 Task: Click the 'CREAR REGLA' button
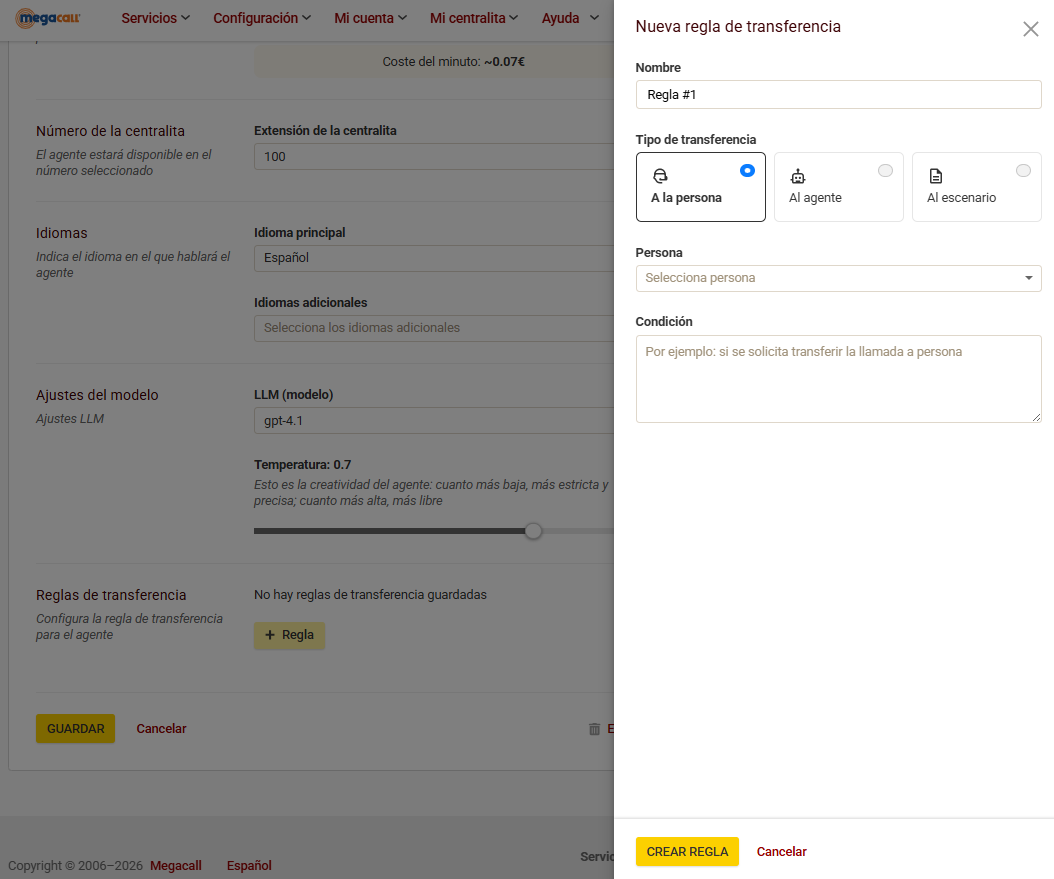(x=687, y=851)
